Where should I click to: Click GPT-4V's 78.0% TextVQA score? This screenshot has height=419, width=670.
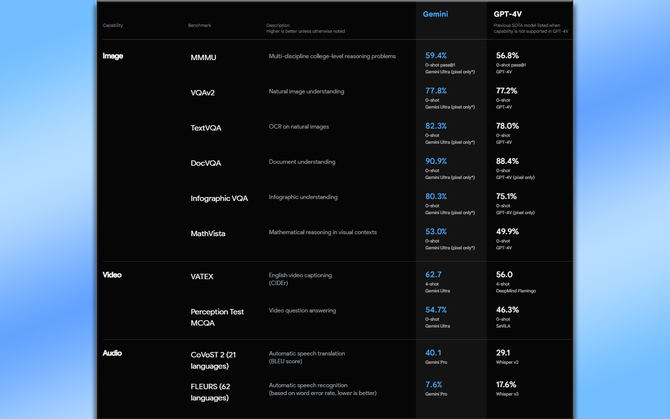(508, 126)
